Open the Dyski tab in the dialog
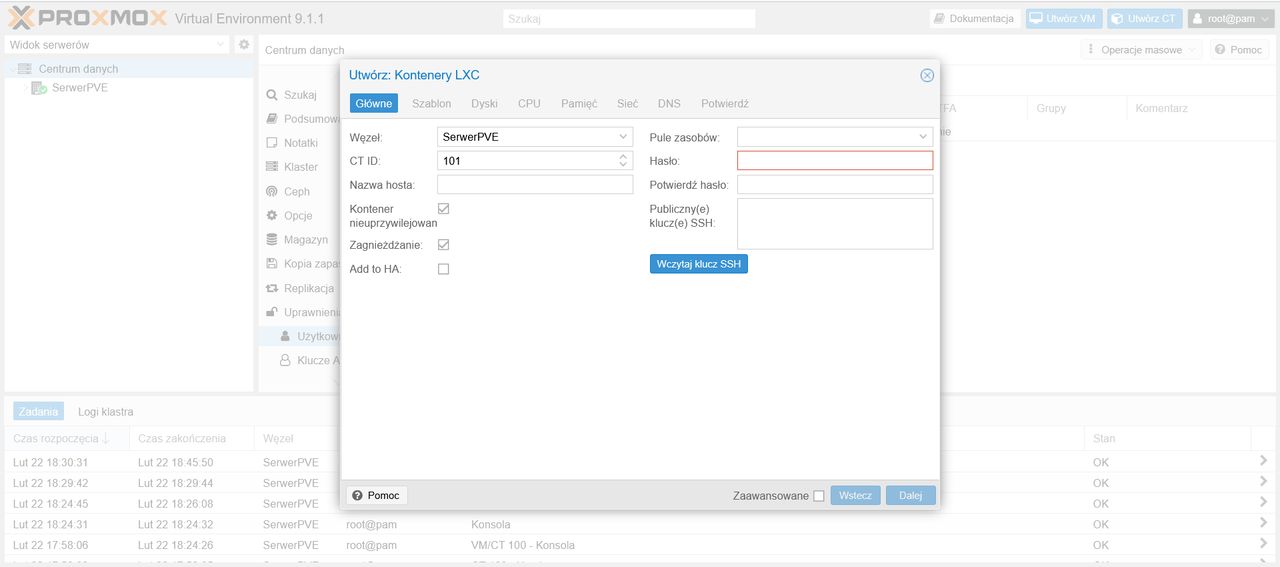Screen dimensions: 1280x567 pyautogui.click(x=484, y=103)
